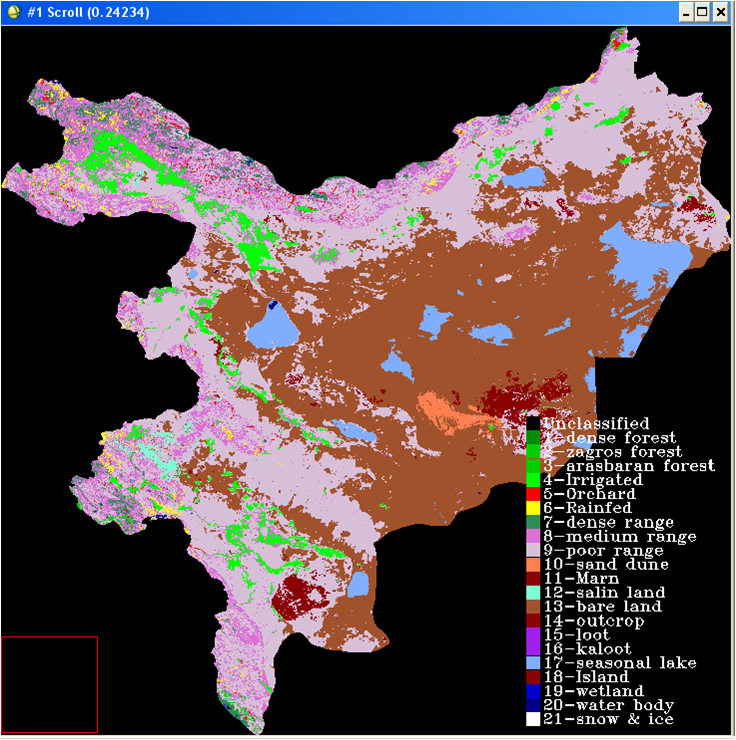Screen dimensions: 736x740
Task: Minimize the #1 Scroll window
Action: (x=686, y=12)
